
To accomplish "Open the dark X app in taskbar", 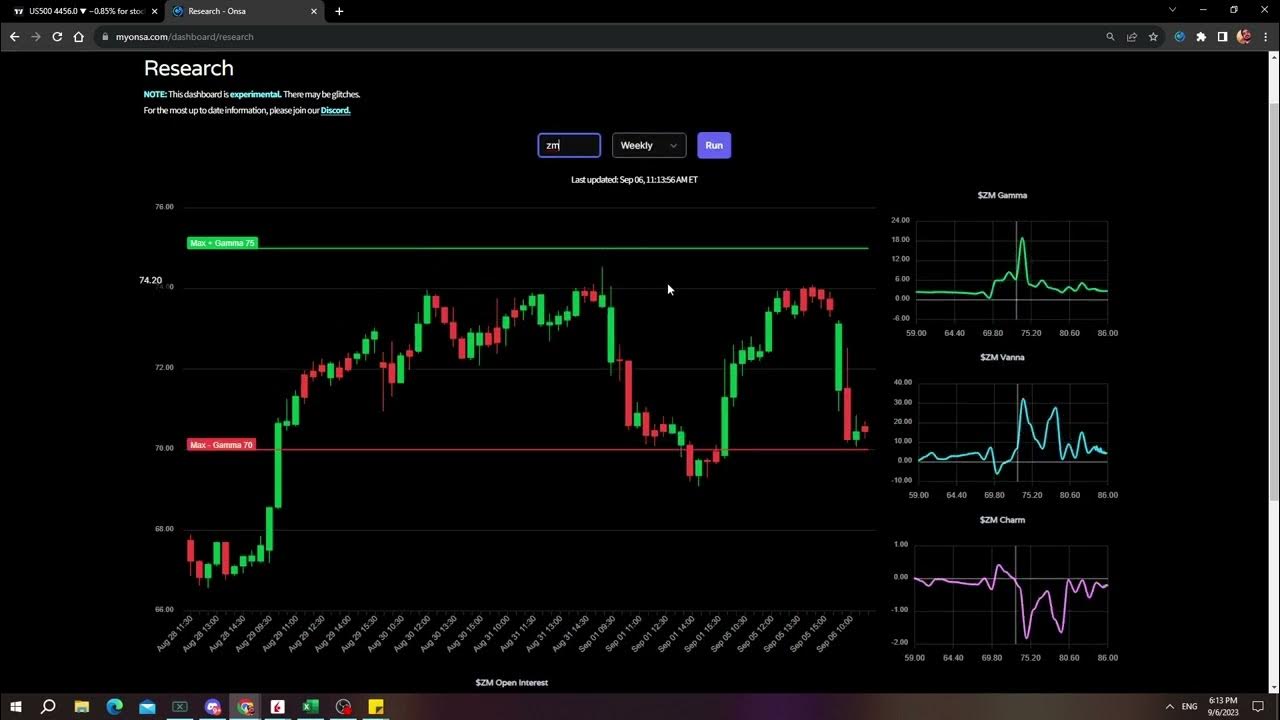I will 180,706.
